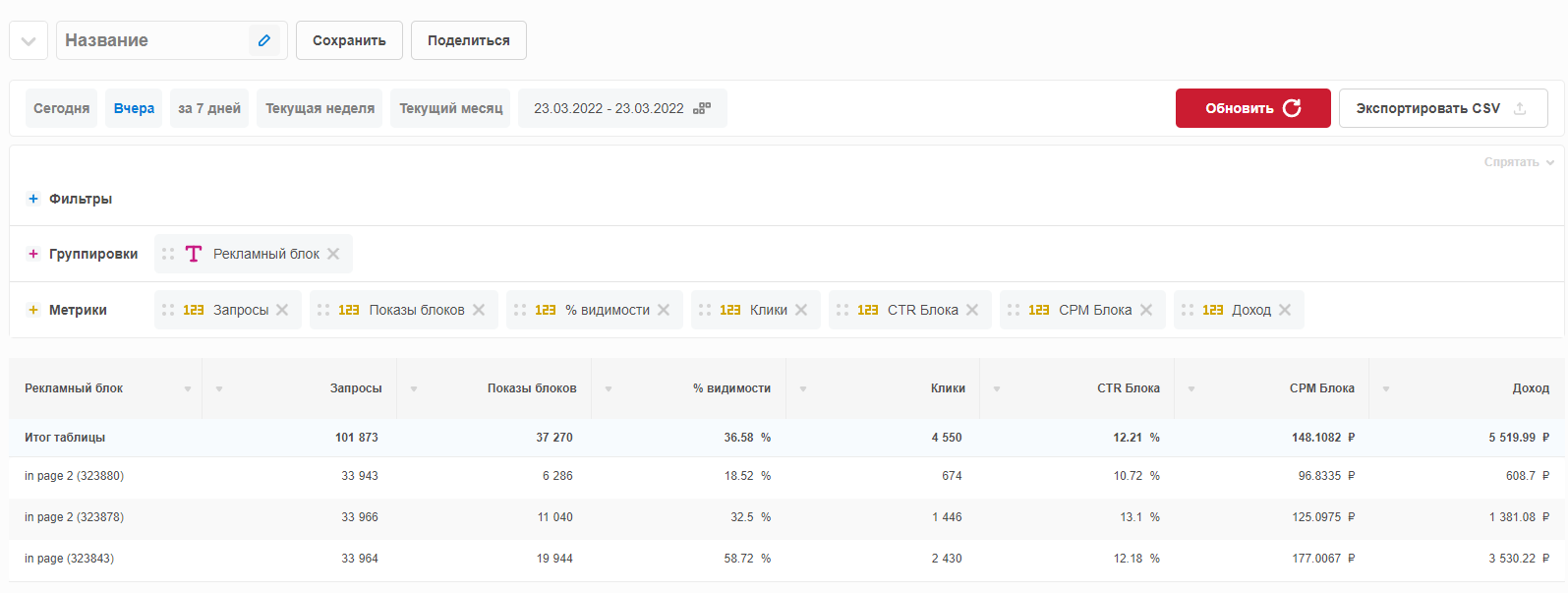Remove the Запросы metric chip
1568x593 pixels.
click(x=282, y=310)
